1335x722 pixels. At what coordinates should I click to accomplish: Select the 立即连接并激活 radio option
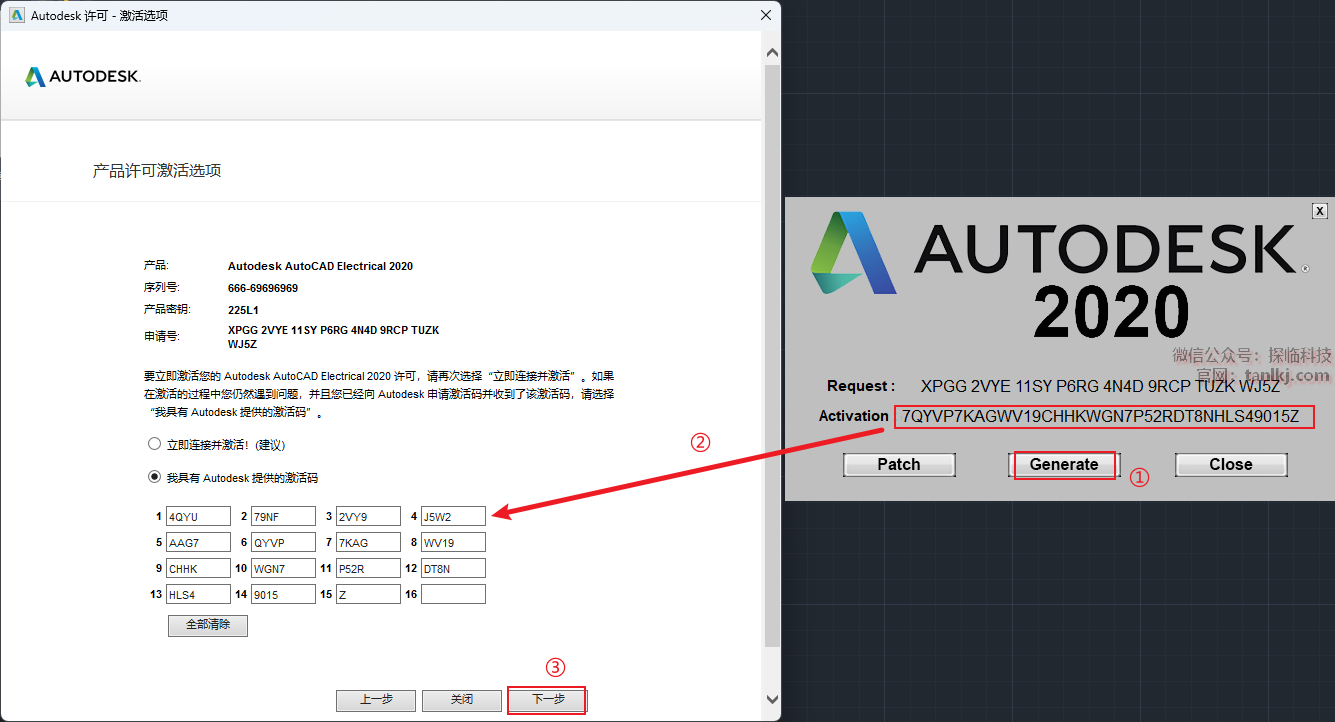click(154, 444)
